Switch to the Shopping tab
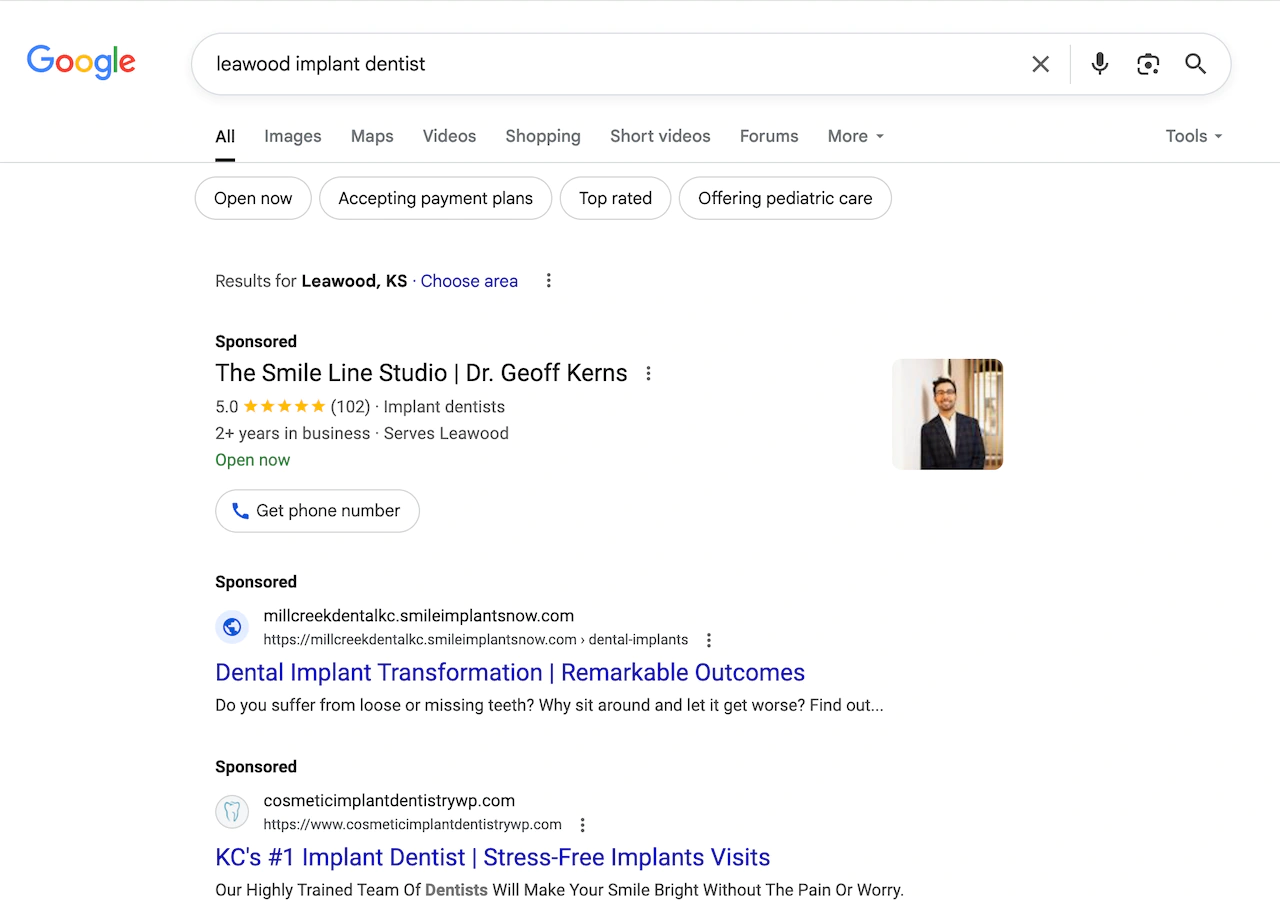This screenshot has height=900, width=1280. click(543, 136)
